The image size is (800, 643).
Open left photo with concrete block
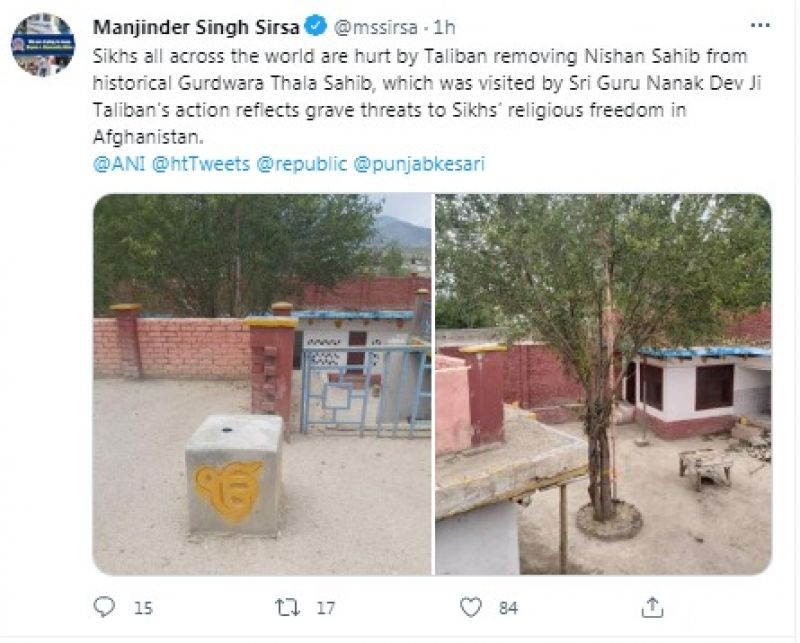262,383
